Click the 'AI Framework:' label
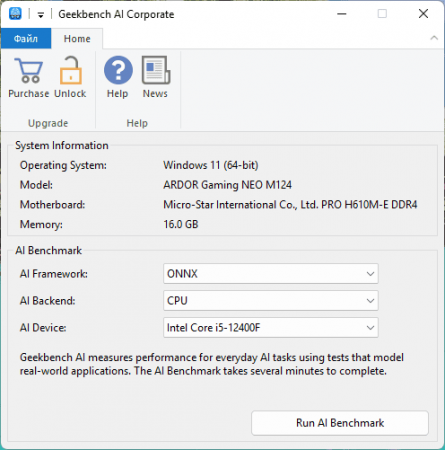The height and width of the screenshot is (450, 445). click(54, 274)
